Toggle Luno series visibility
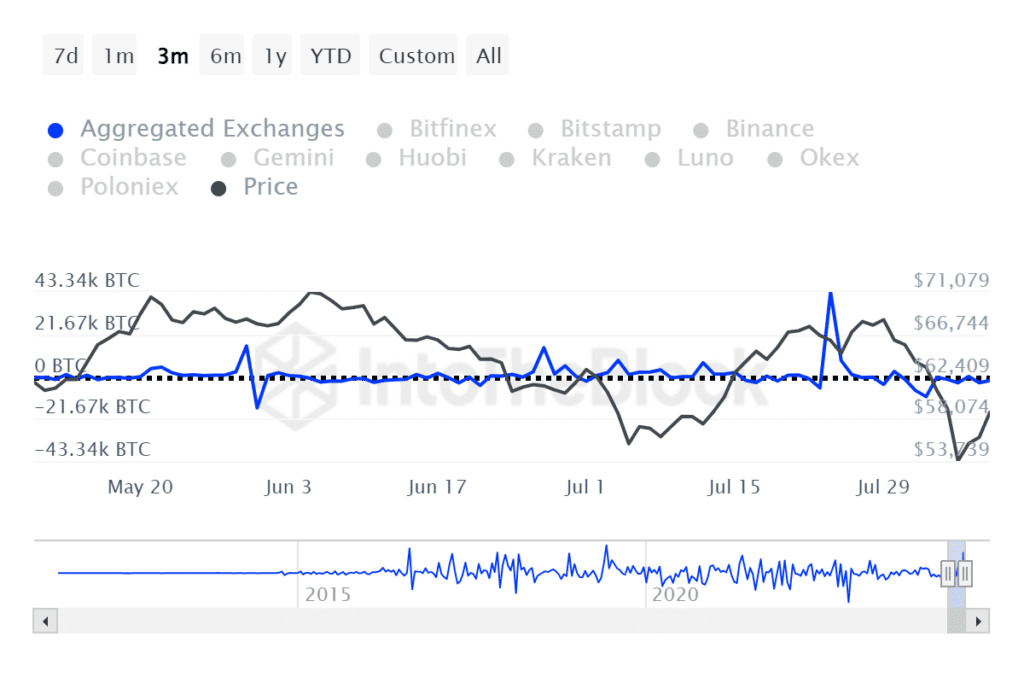 pyautogui.click(x=689, y=158)
